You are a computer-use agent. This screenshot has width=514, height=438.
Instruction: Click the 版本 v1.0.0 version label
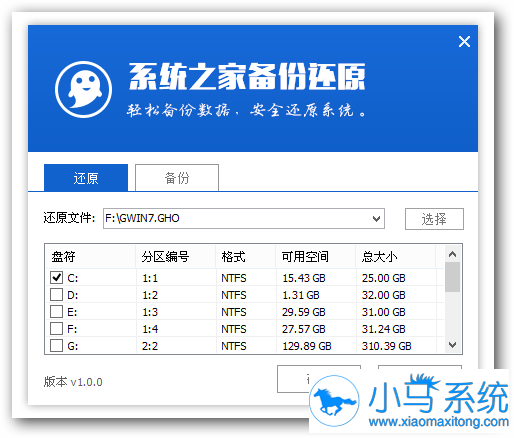(x=73, y=382)
